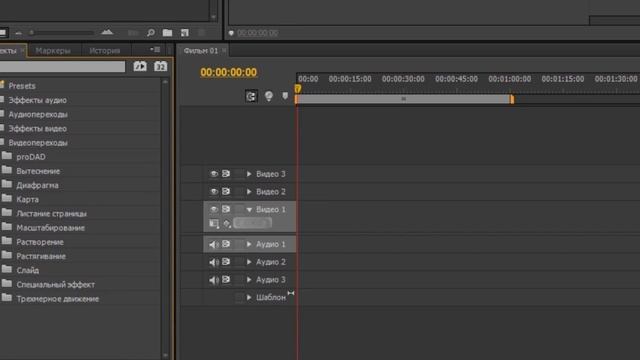Select Видеопереходы bin
The width and height of the screenshot is (640, 360).
[x=38, y=142]
